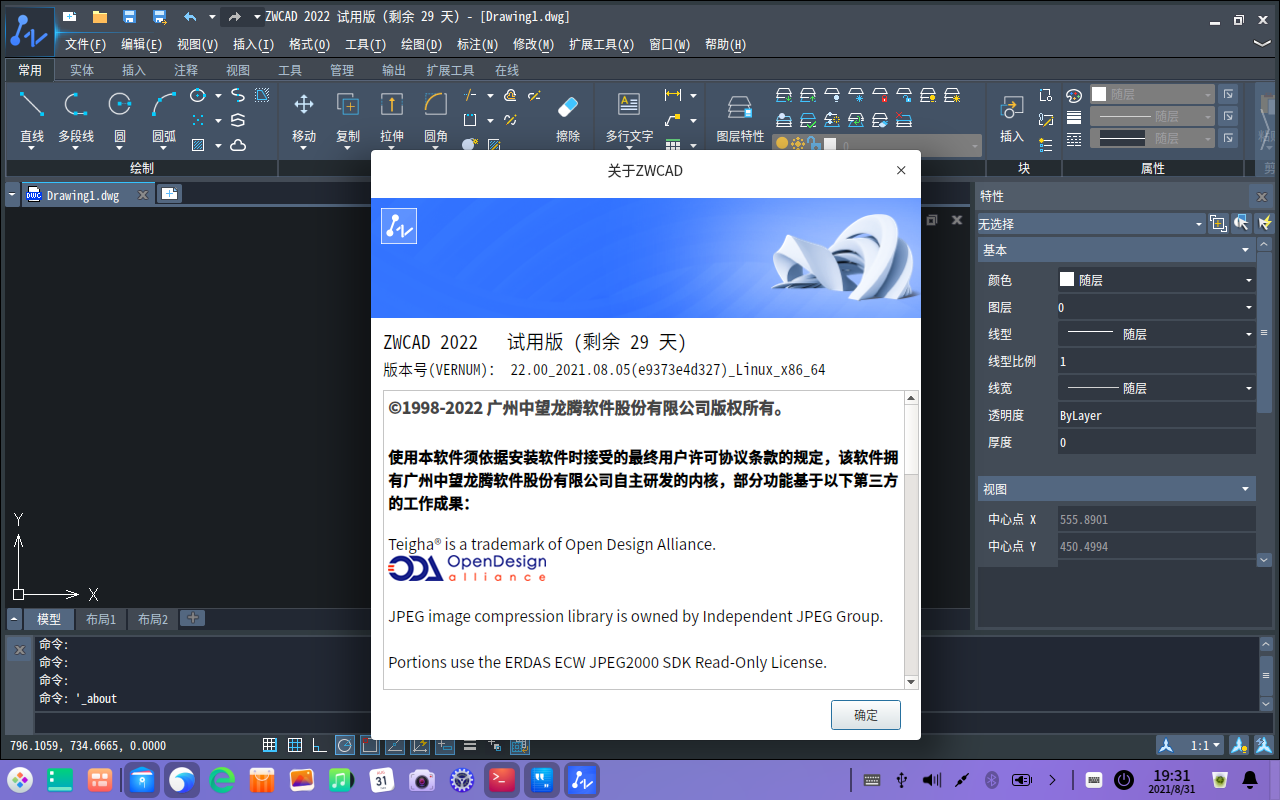The height and width of the screenshot is (800, 1280).
Task: Click the Undo arrow icon
Action: (190, 17)
